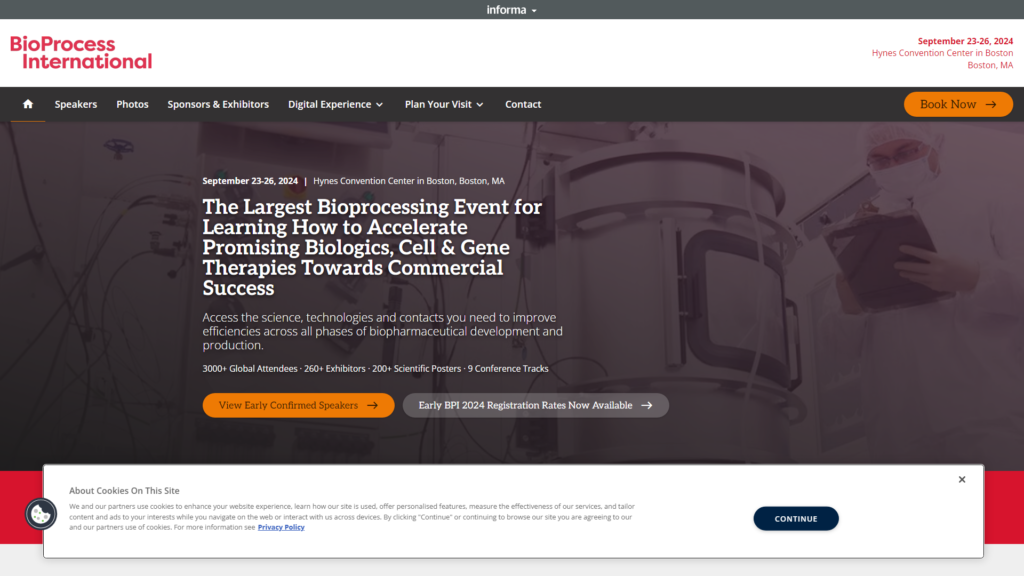Click the Book Now button
This screenshot has height=576, width=1024.
click(958, 104)
